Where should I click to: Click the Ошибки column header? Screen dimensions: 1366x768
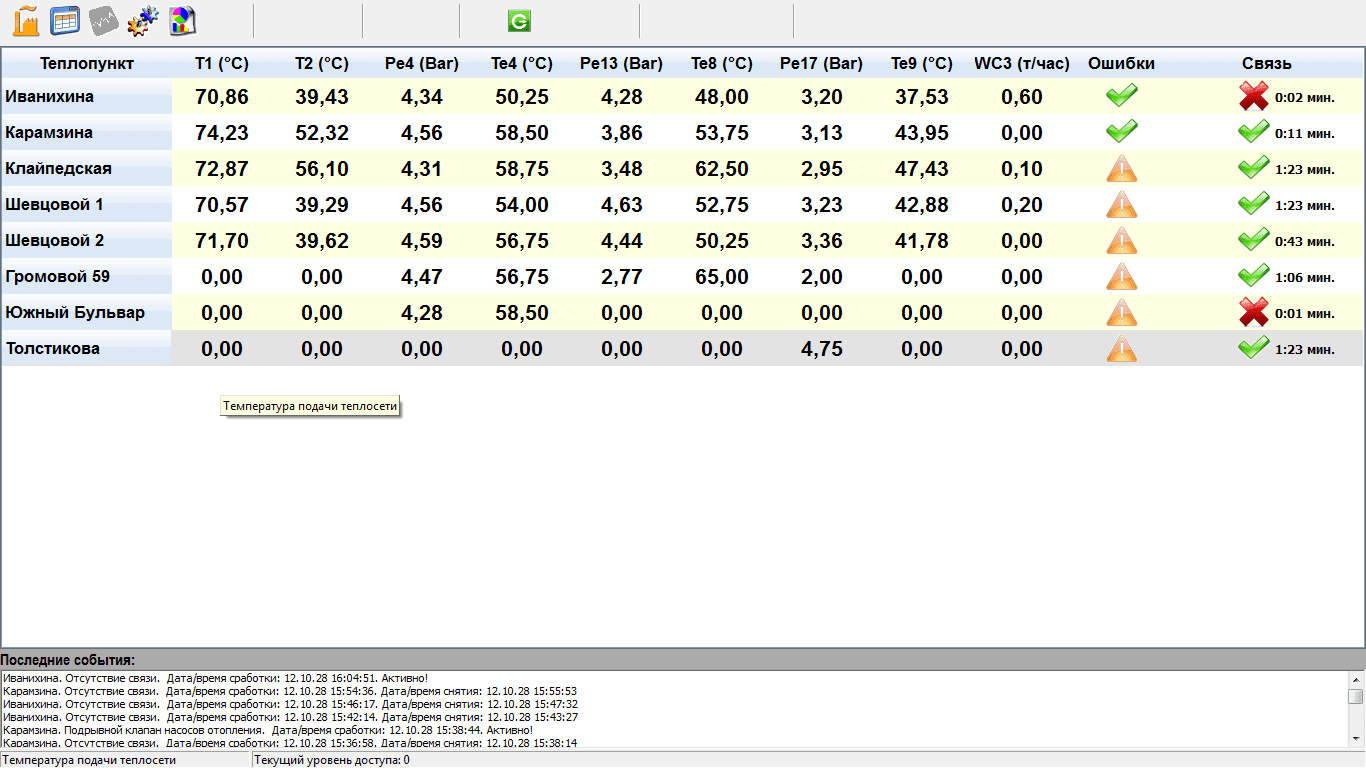pos(1121,64)
